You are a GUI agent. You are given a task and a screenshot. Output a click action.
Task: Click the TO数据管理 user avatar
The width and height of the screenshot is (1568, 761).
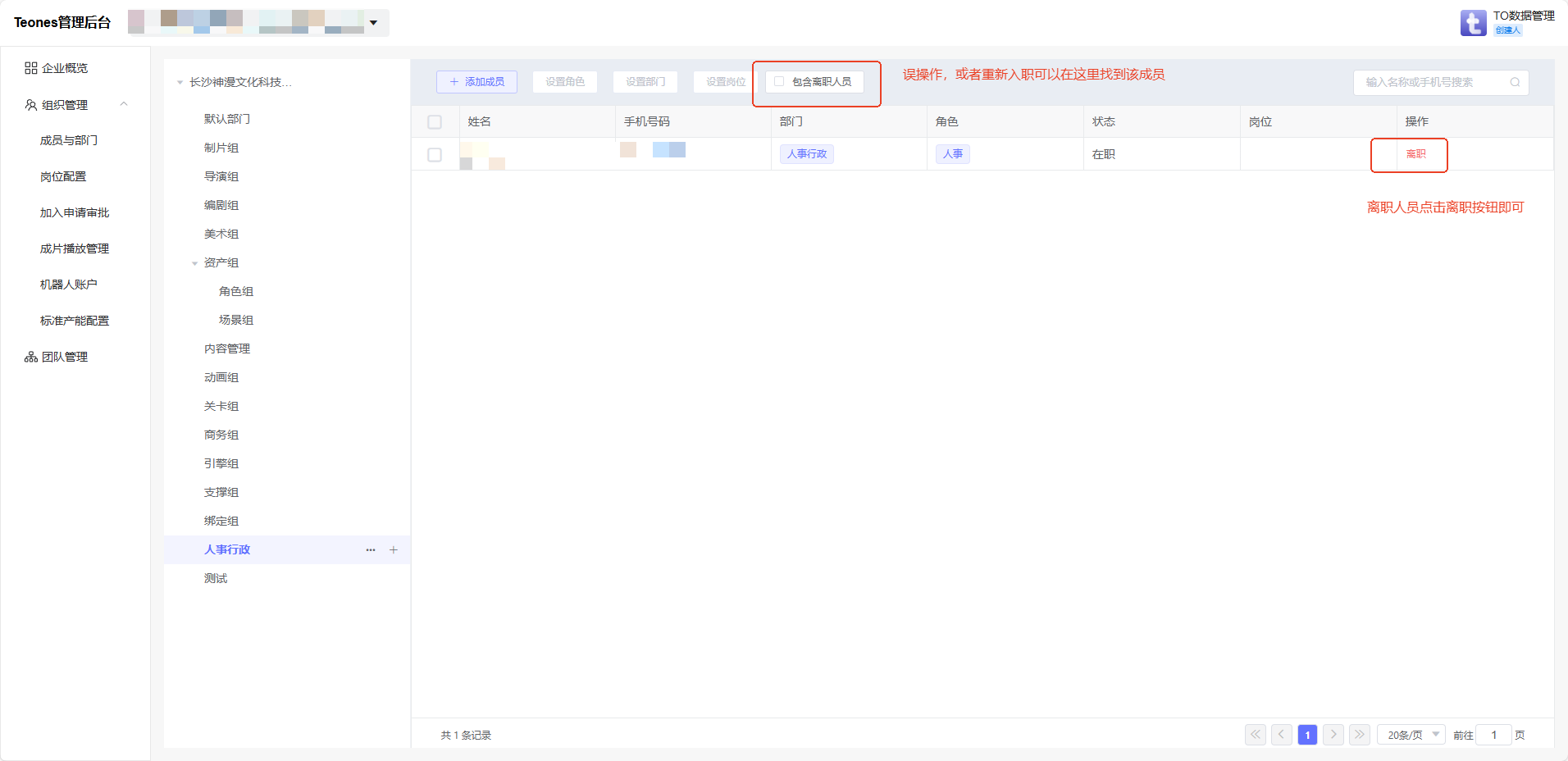coord(1473,23)
